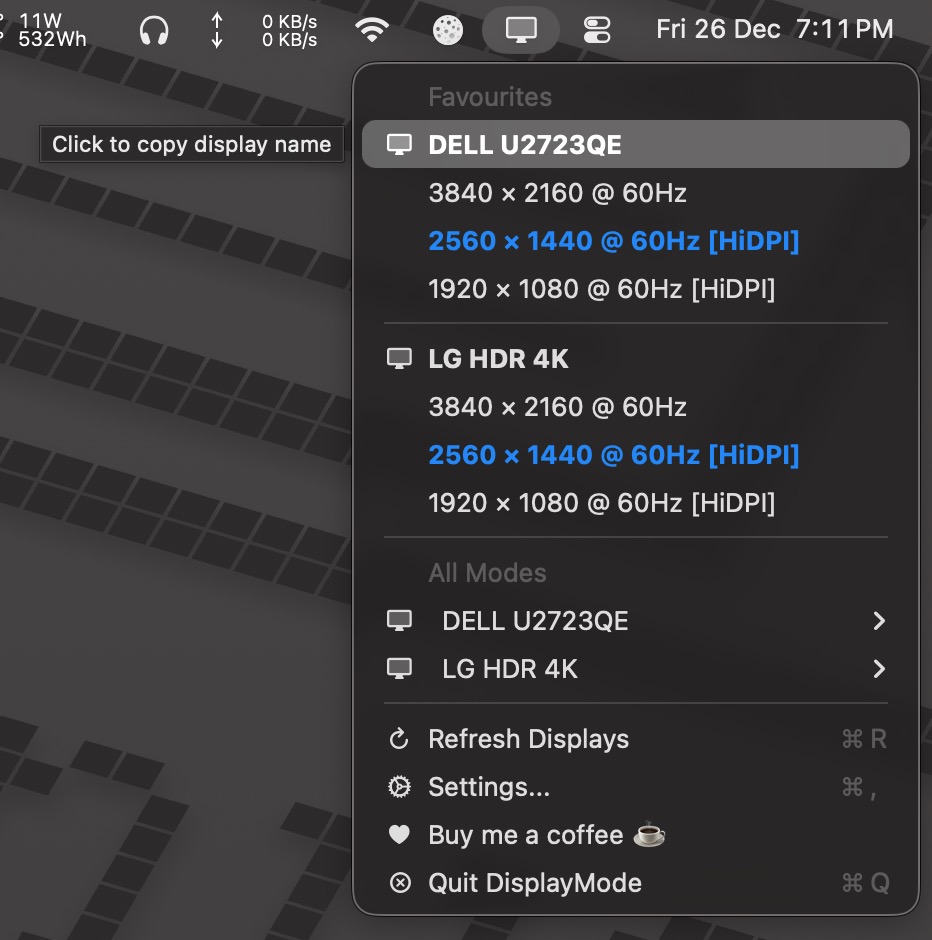Expand chevron for LG HDR 4K all modes
932x940 pixels.
(879, 669)
